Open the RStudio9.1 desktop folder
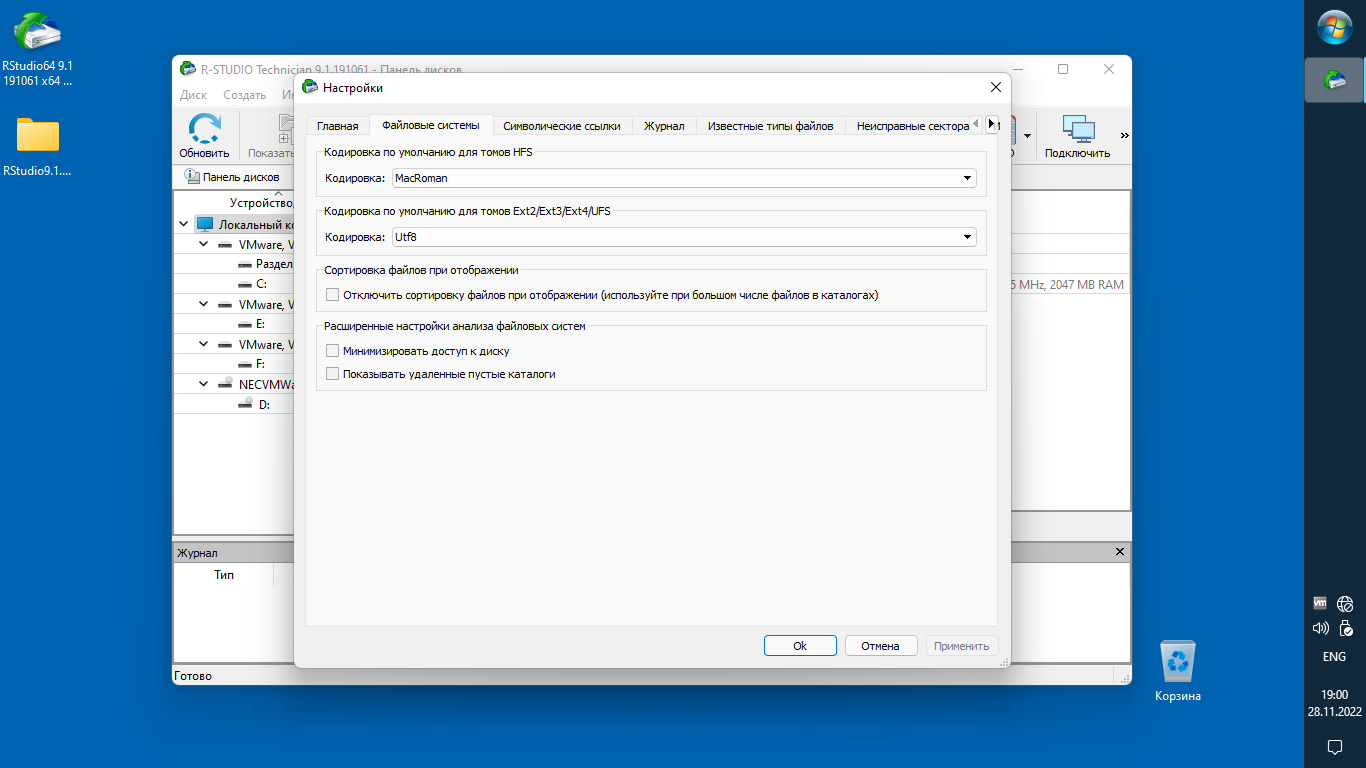The width and height of the screenshot is (1366, 768). tap(37, 136)
